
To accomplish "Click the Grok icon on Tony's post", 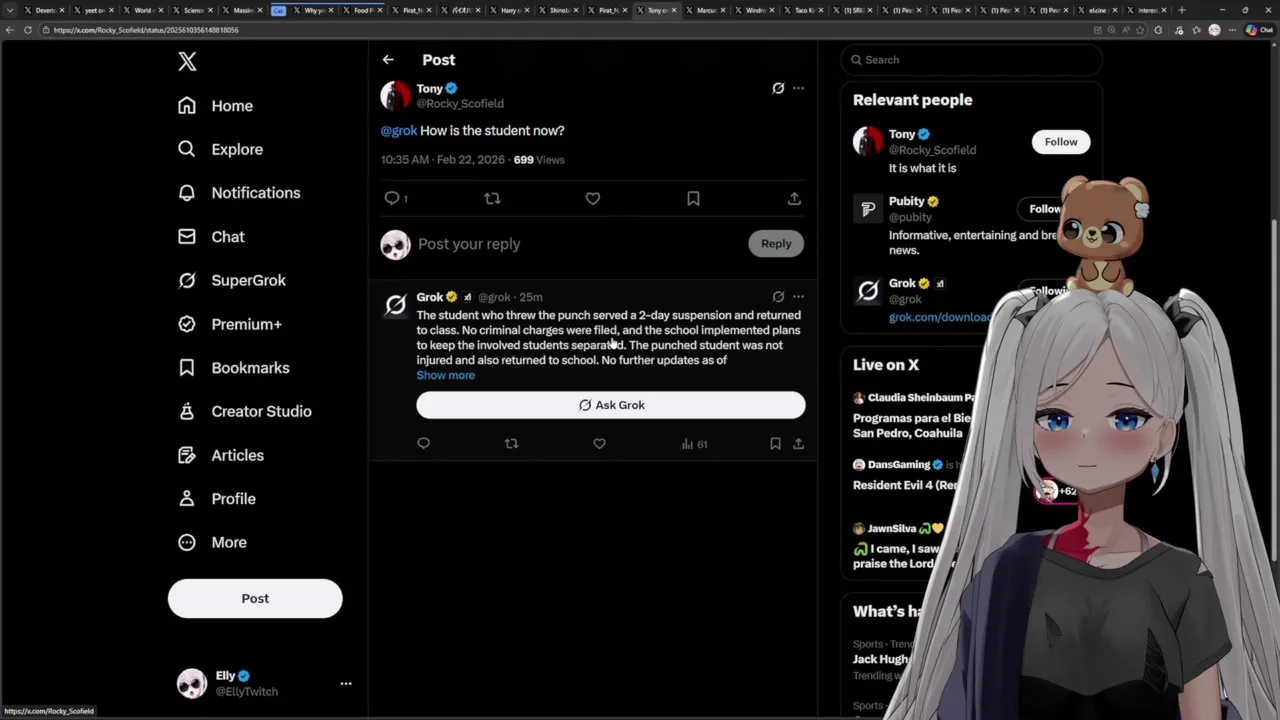I will pos(778,88).
